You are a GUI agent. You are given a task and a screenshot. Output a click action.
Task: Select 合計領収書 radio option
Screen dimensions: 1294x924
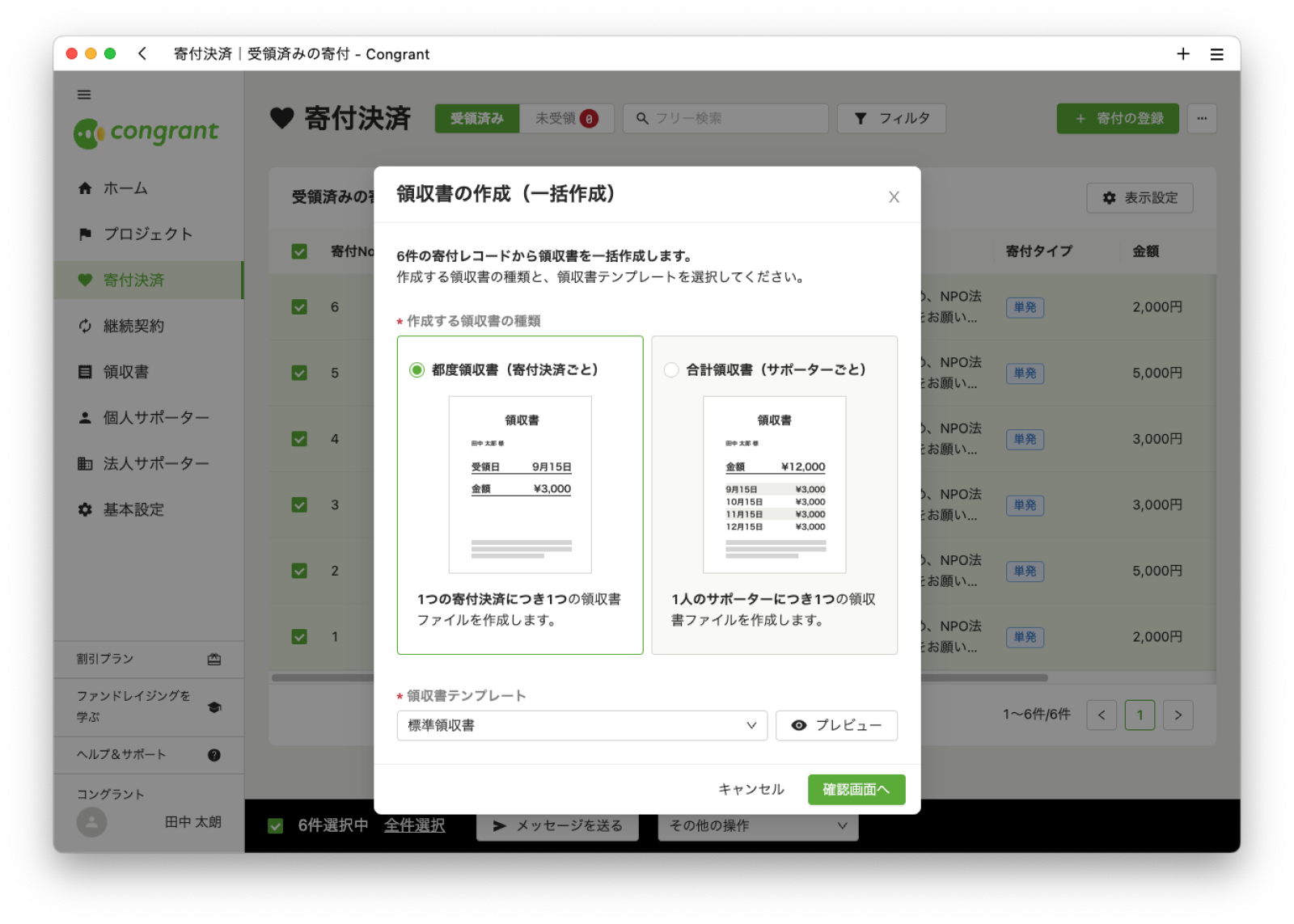pos(671,370)
